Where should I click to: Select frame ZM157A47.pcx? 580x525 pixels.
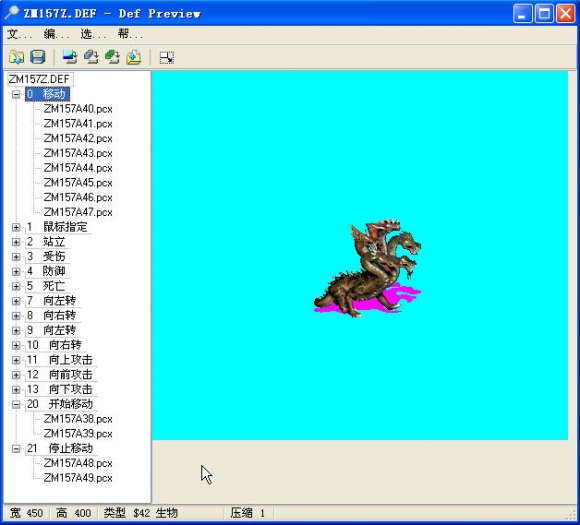point(78,212)
